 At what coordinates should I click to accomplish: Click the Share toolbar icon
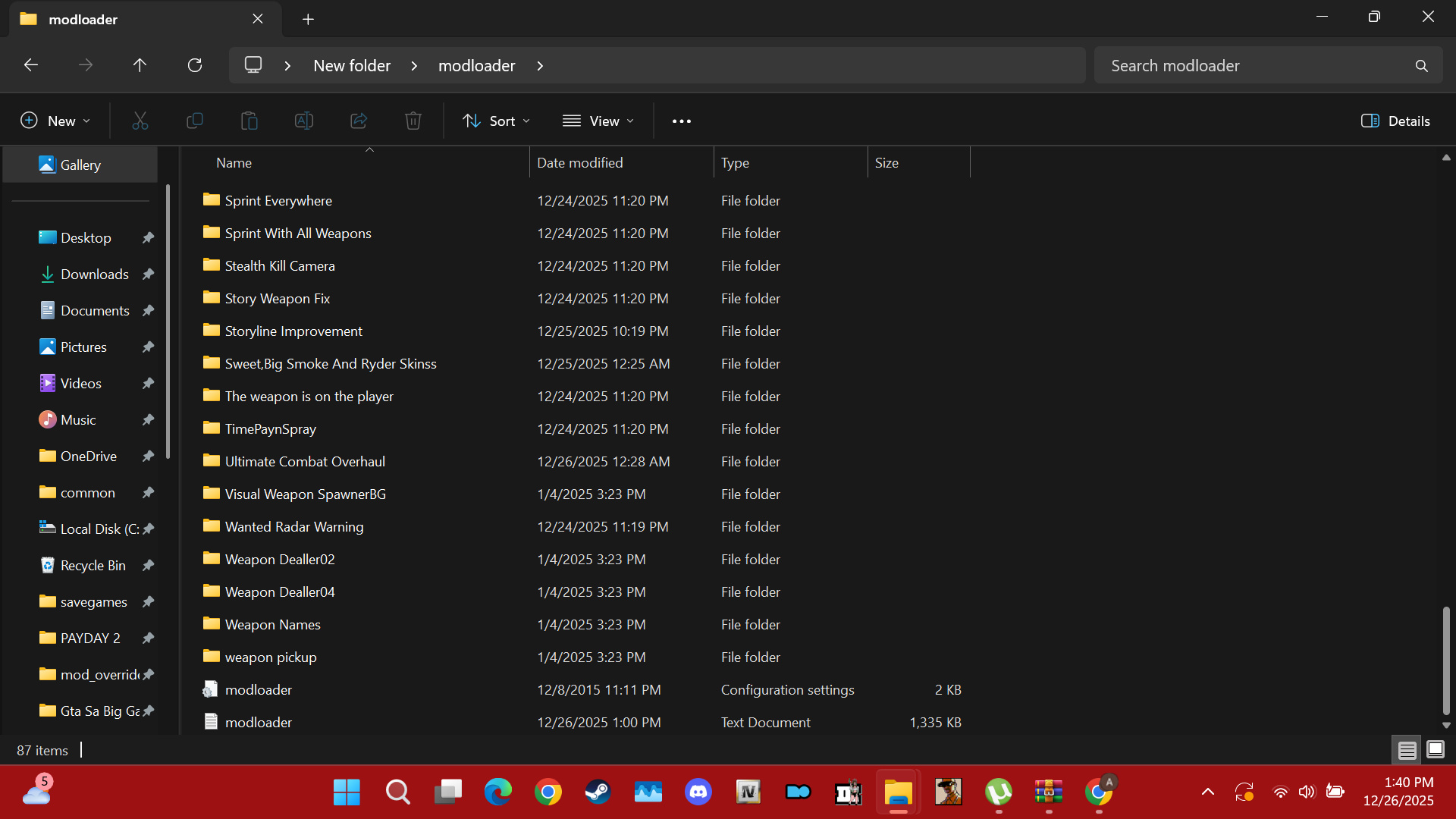[359, 121]
